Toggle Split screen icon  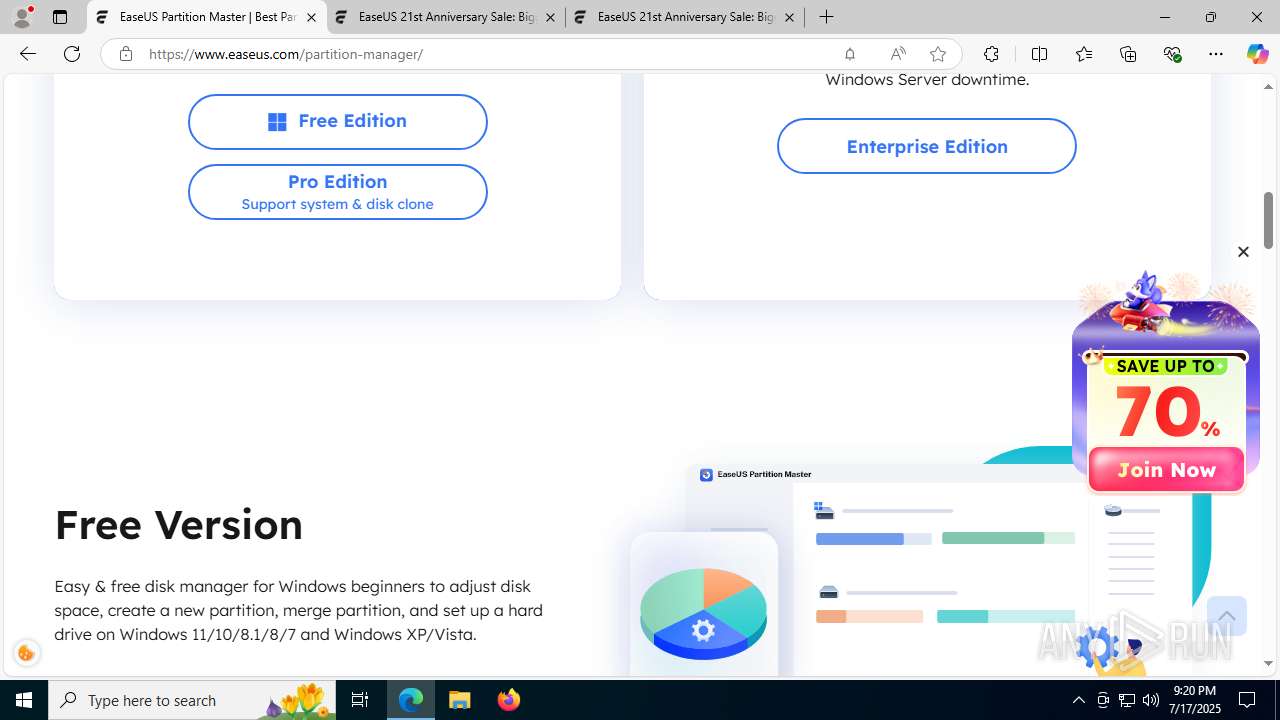point(1039,54)
